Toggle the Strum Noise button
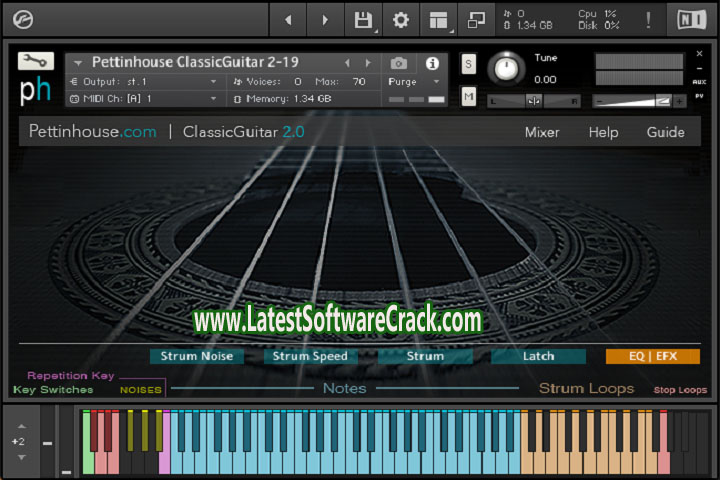720x480 pixels. tap(197, 356)
